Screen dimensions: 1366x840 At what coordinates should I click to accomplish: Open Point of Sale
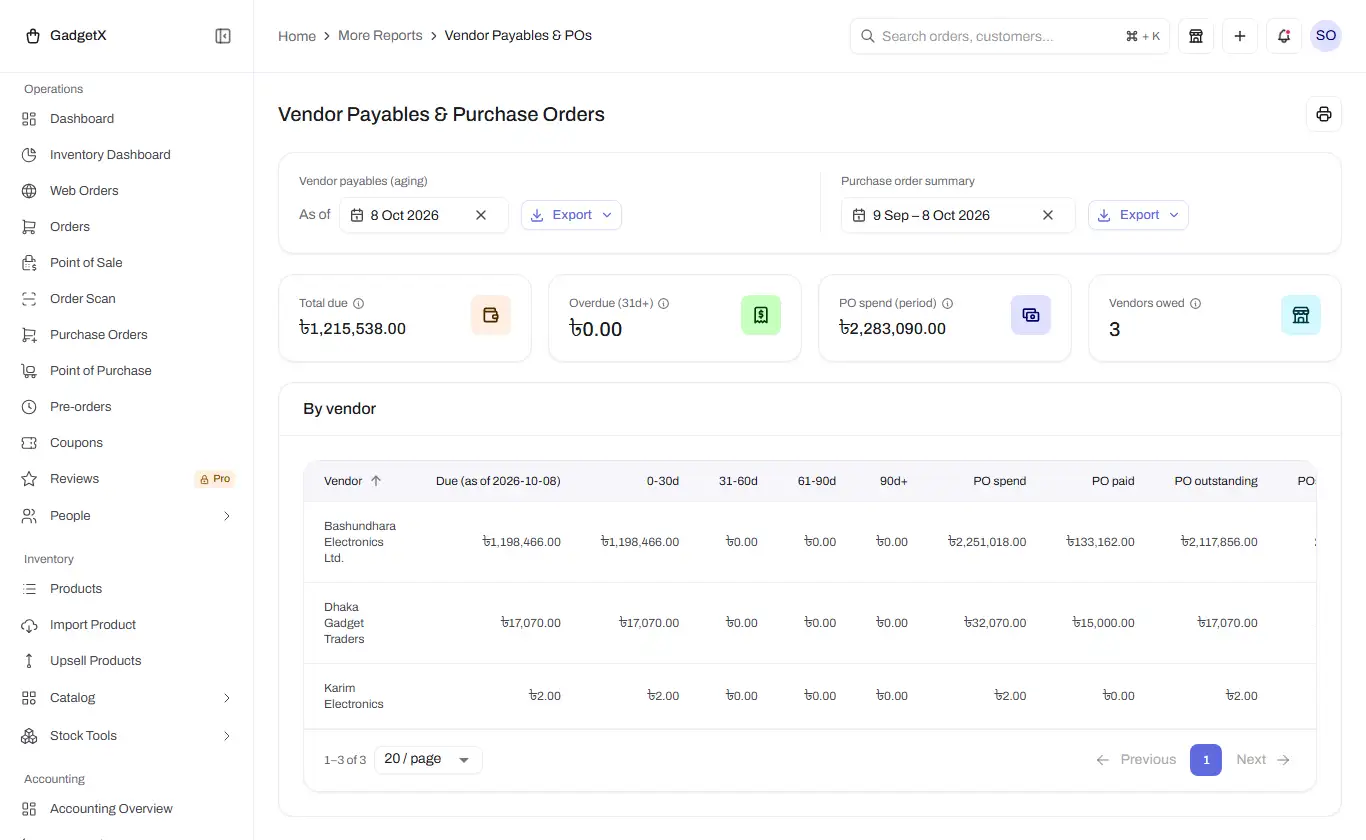127,263
